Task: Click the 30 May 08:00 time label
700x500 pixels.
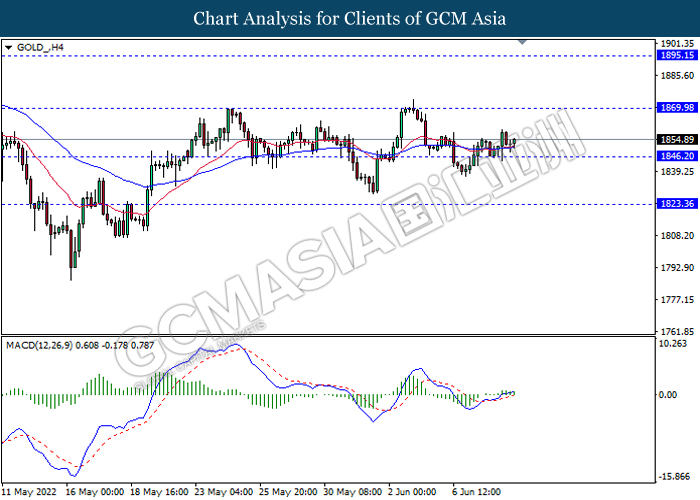Action: pos(353,492)
